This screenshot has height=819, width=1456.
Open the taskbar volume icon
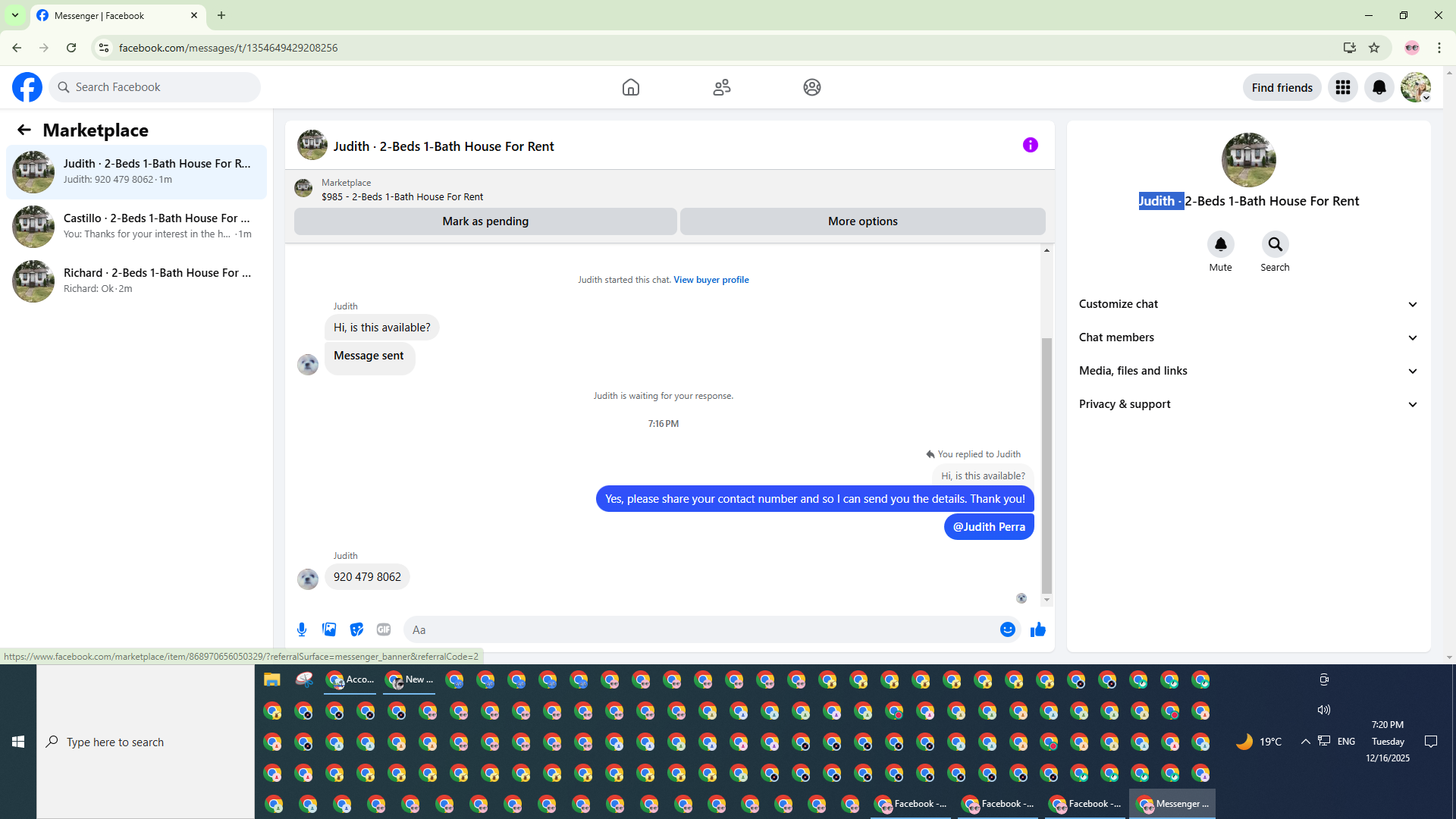pos(1323,710)
